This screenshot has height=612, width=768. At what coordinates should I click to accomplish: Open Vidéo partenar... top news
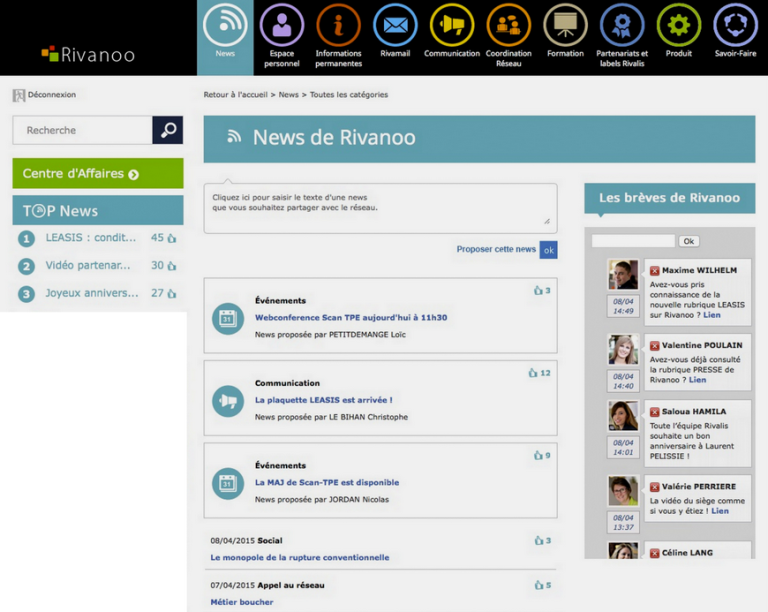pos(88,265)
